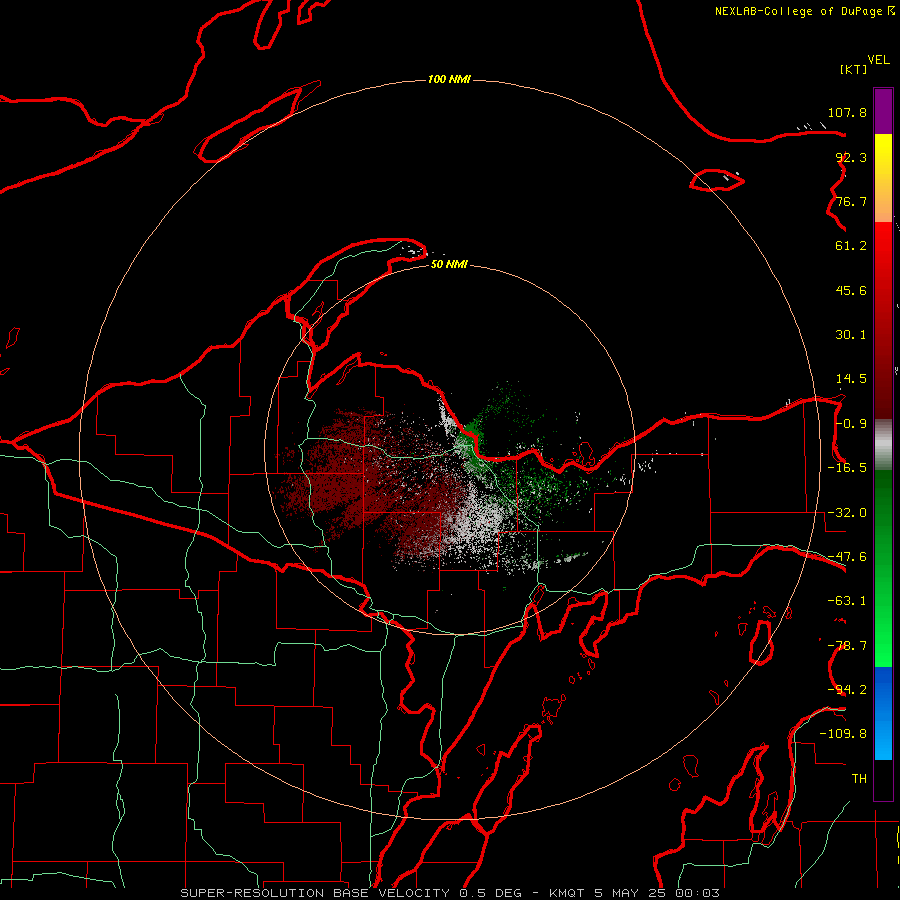This screenshot has width=900, height=900.
Task: Click the 14.5 velocity scale value
Action: 851,379
